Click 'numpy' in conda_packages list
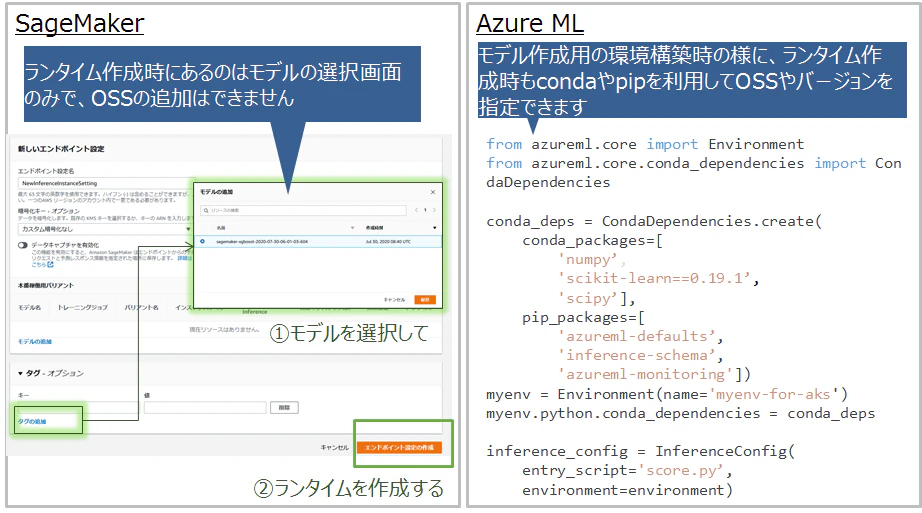The height and width of the screenshot is (513, 922). pyautogui.click(x=587, y=259)
